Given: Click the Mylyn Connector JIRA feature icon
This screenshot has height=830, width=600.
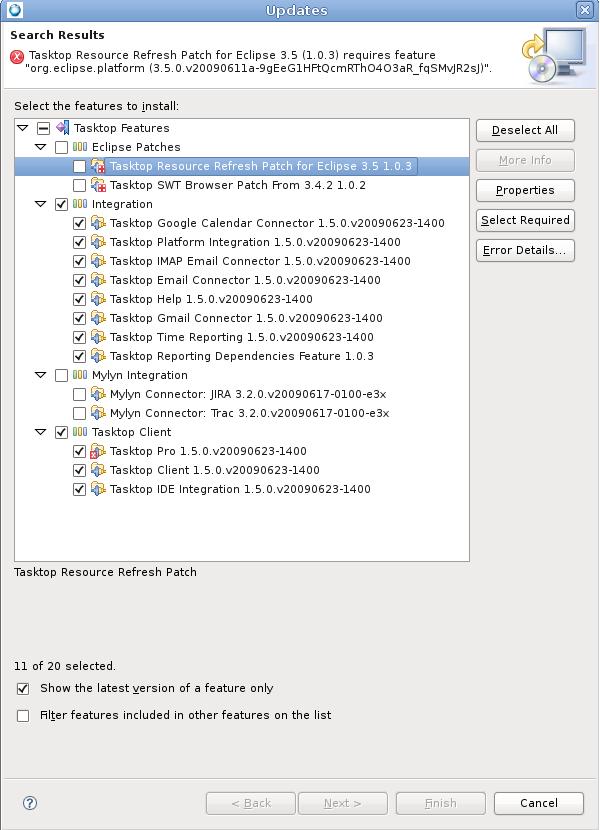Looking at the screenshot, I should point(98,394).
